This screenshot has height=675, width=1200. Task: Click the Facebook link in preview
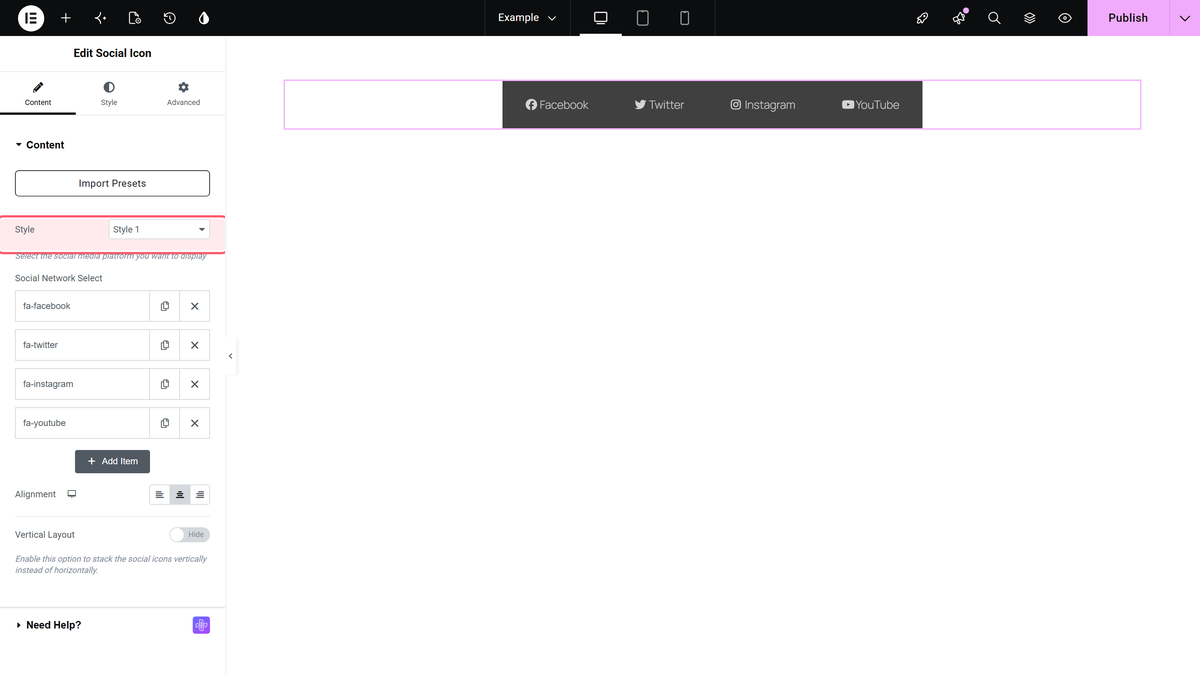[x=557, y=105]
